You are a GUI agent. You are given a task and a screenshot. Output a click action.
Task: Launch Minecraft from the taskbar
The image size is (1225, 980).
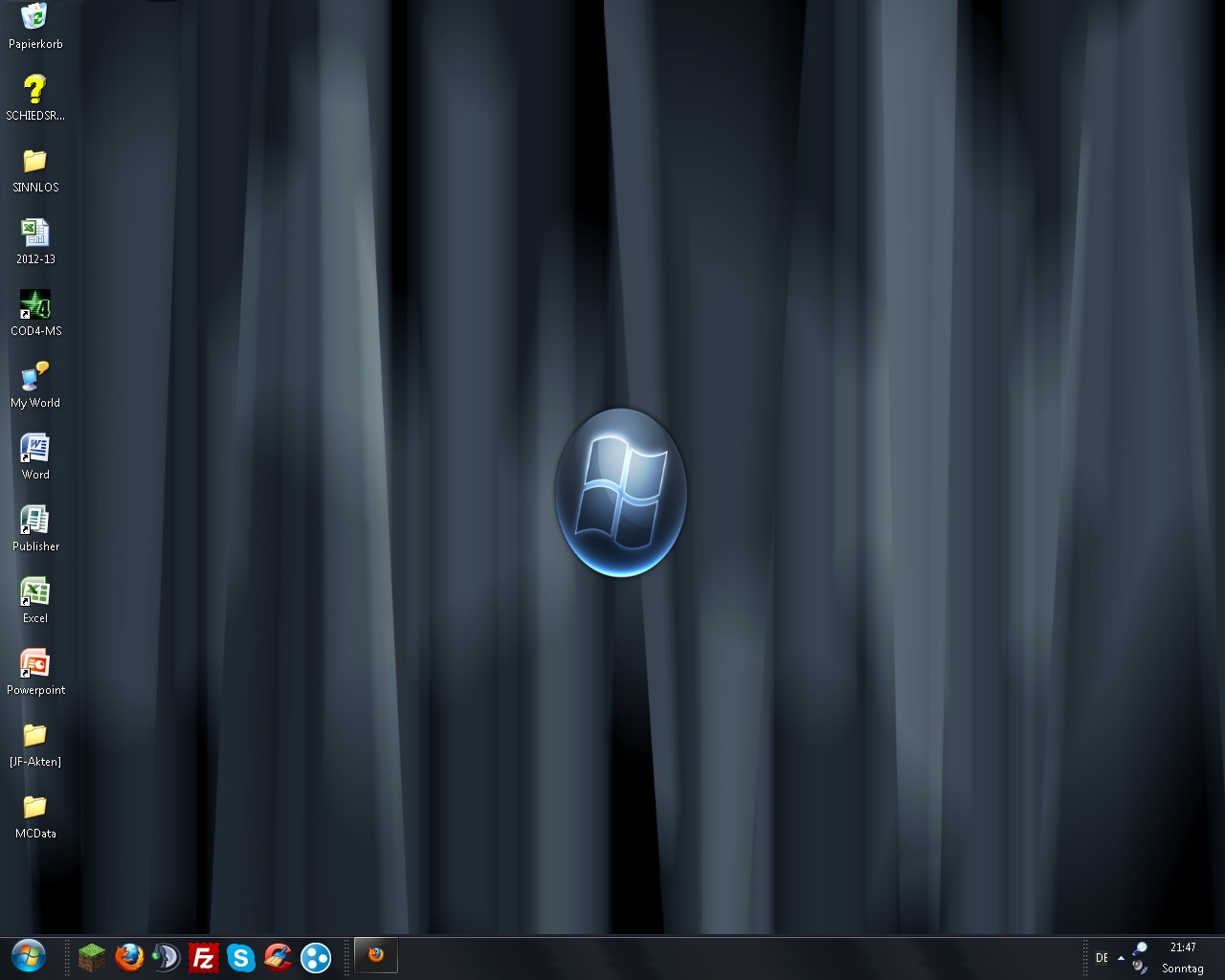click(x=92, y=957)
